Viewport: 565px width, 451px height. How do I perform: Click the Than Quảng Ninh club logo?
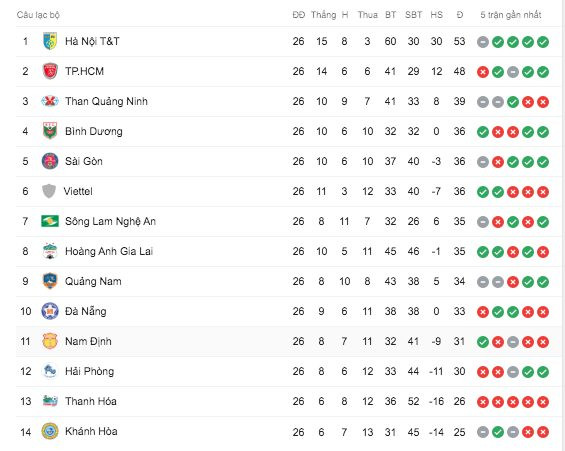(50, 101)
